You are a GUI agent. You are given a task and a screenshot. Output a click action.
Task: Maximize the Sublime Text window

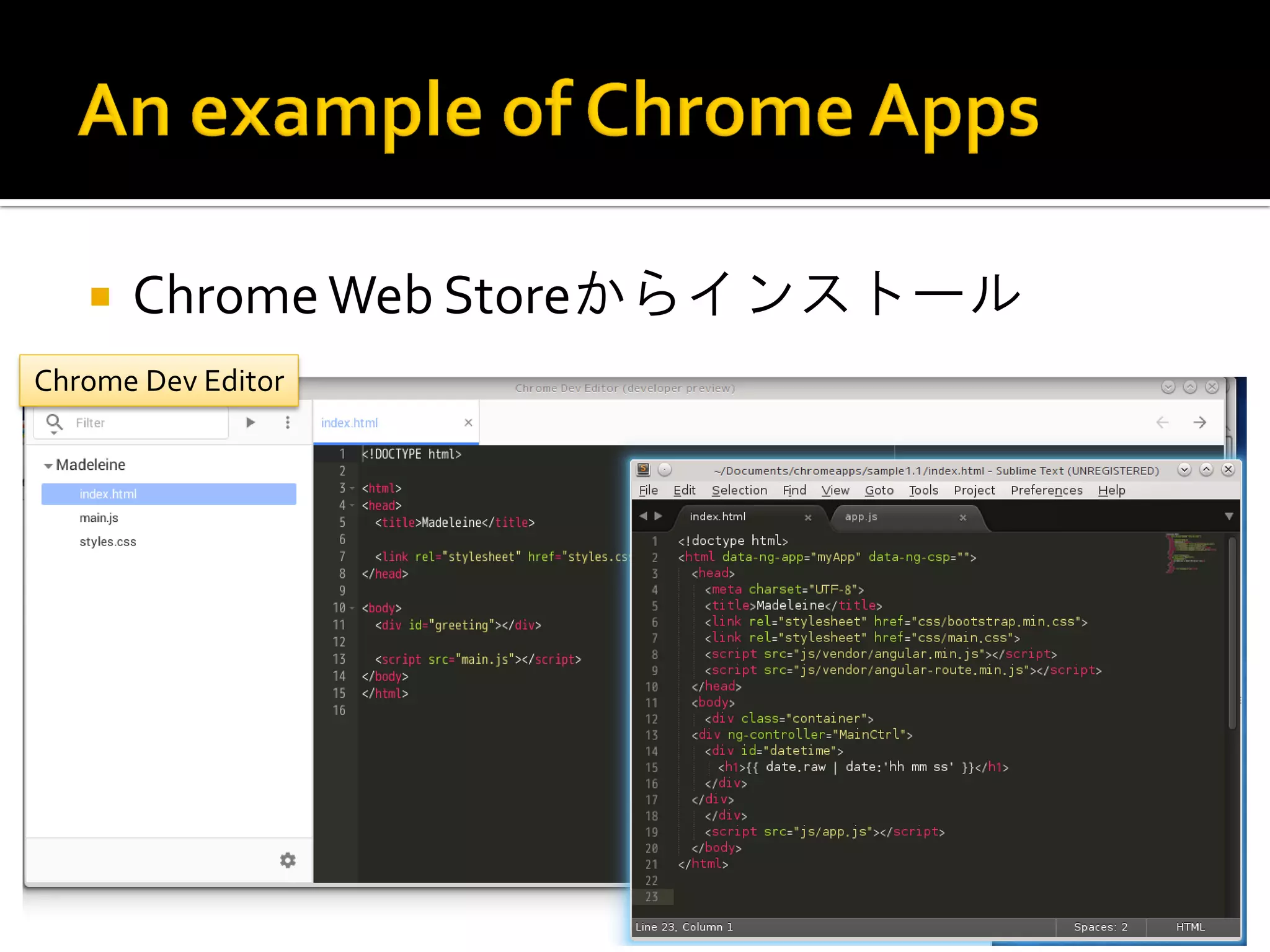point(1206,469)
